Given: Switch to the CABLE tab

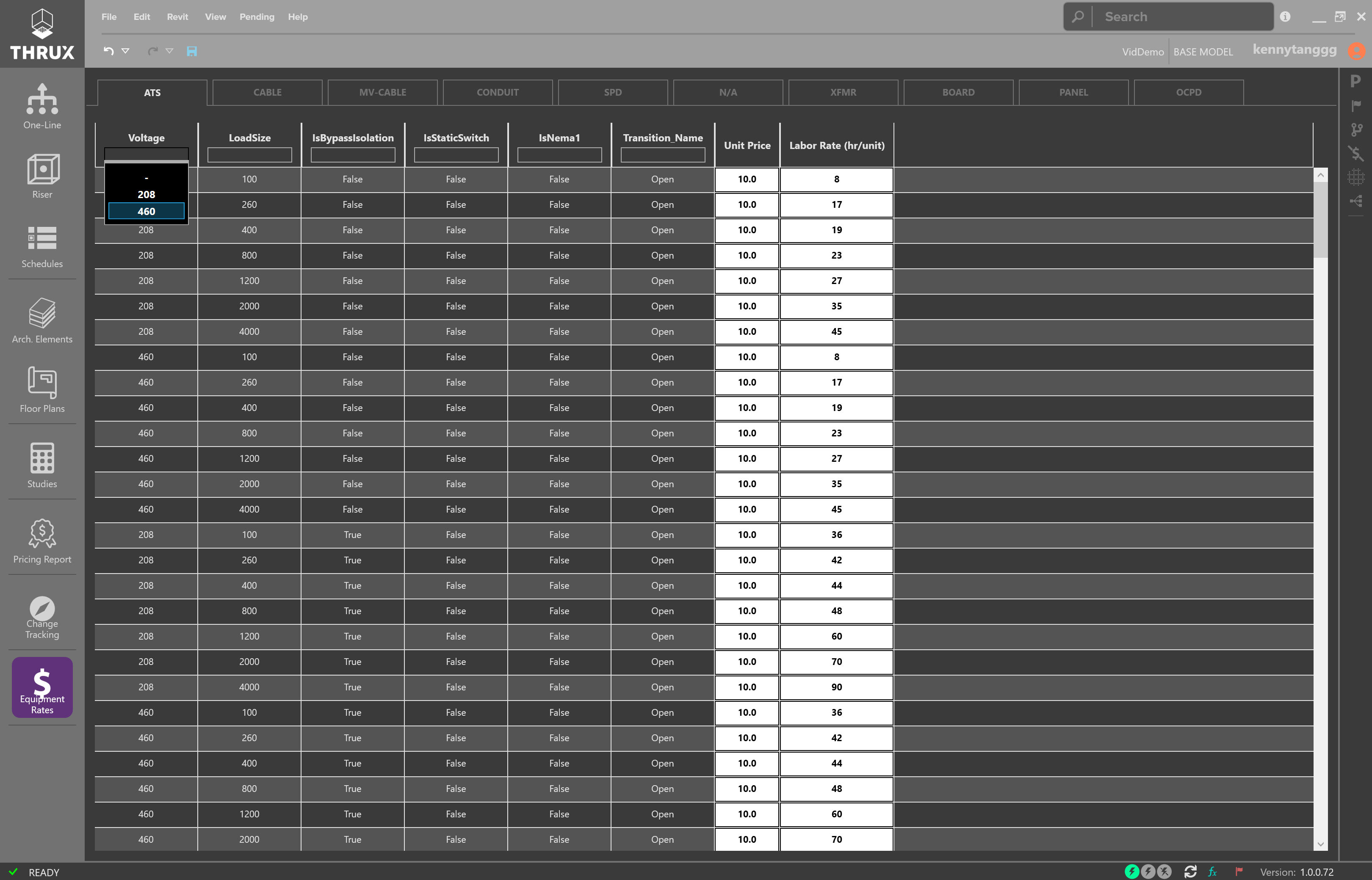Looking at the screenshot, I should tap(268, 92).
